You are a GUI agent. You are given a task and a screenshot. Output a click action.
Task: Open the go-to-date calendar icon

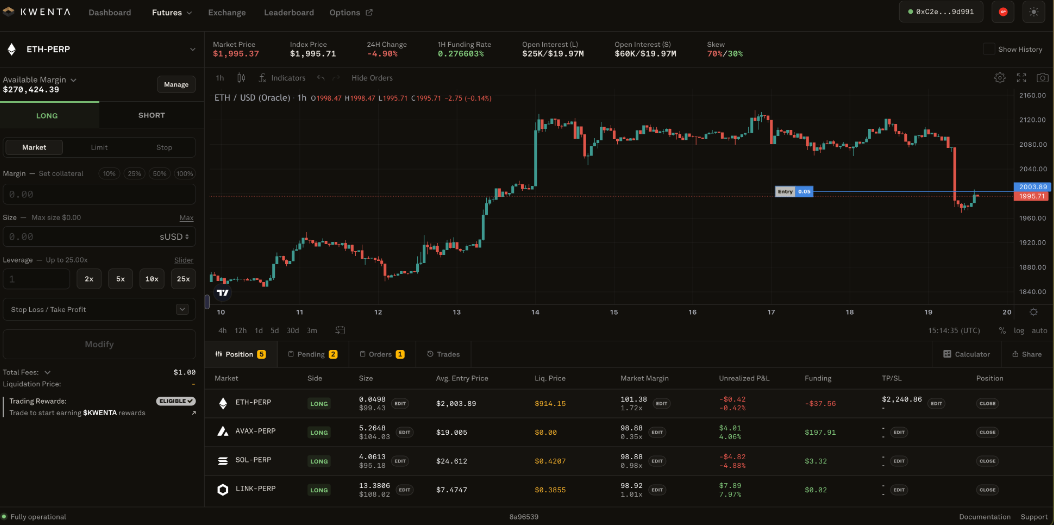click(x=340, y=330)
